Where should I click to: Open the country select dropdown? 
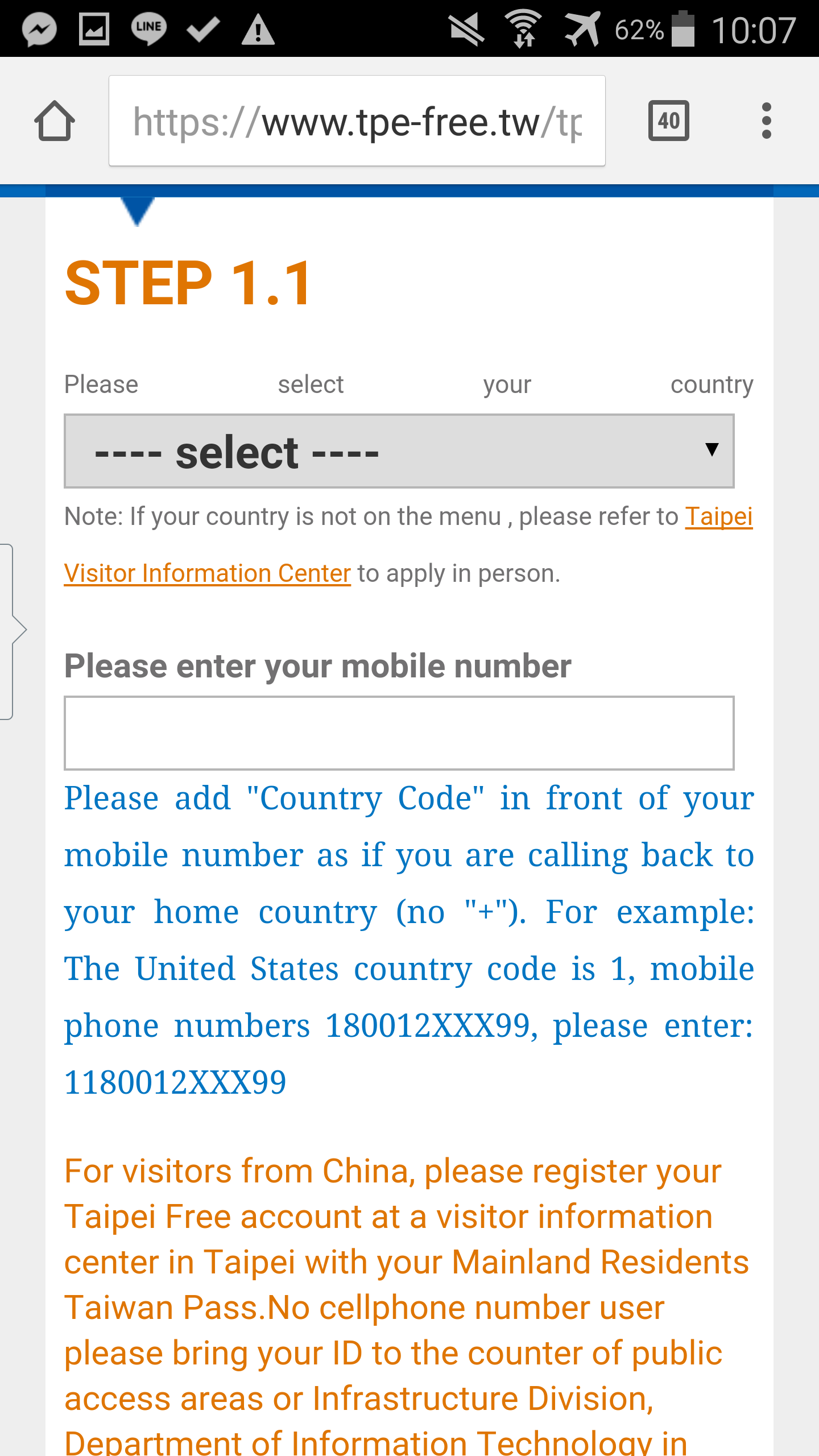click(x=399, y=451)
